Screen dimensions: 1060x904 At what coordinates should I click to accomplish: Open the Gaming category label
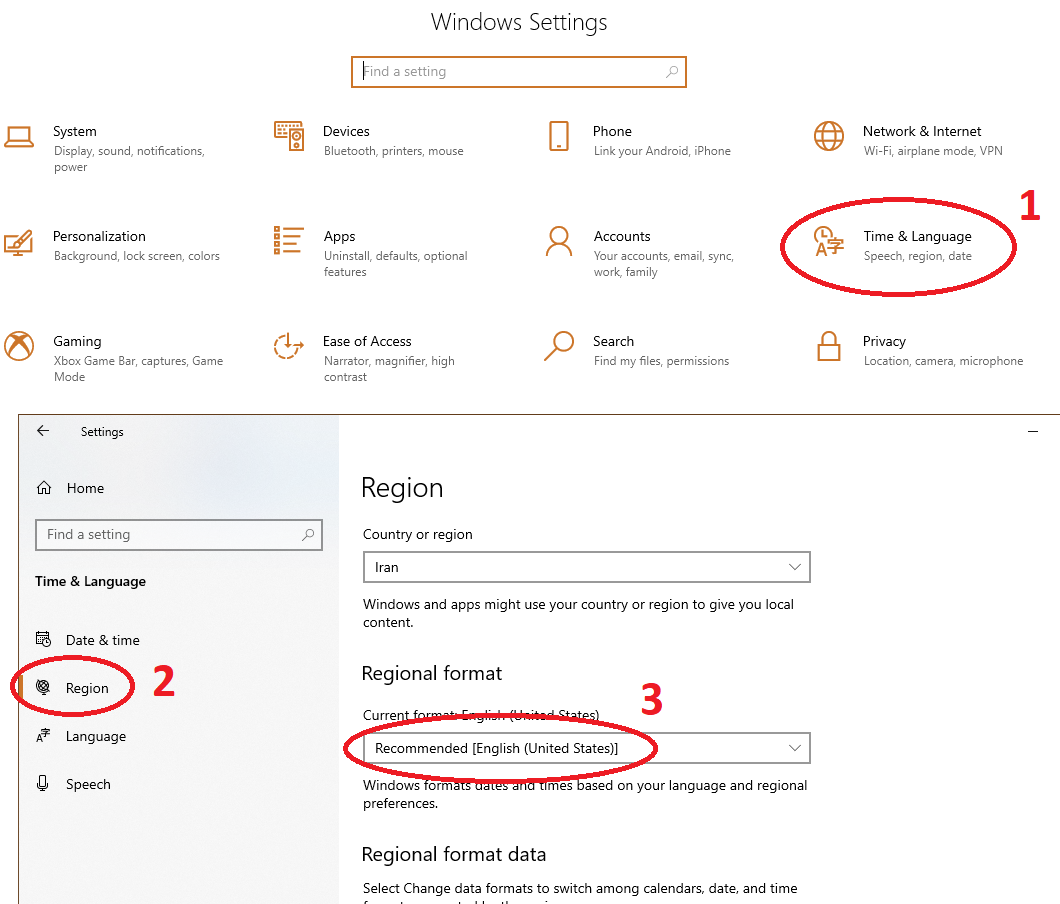(78, 341)
